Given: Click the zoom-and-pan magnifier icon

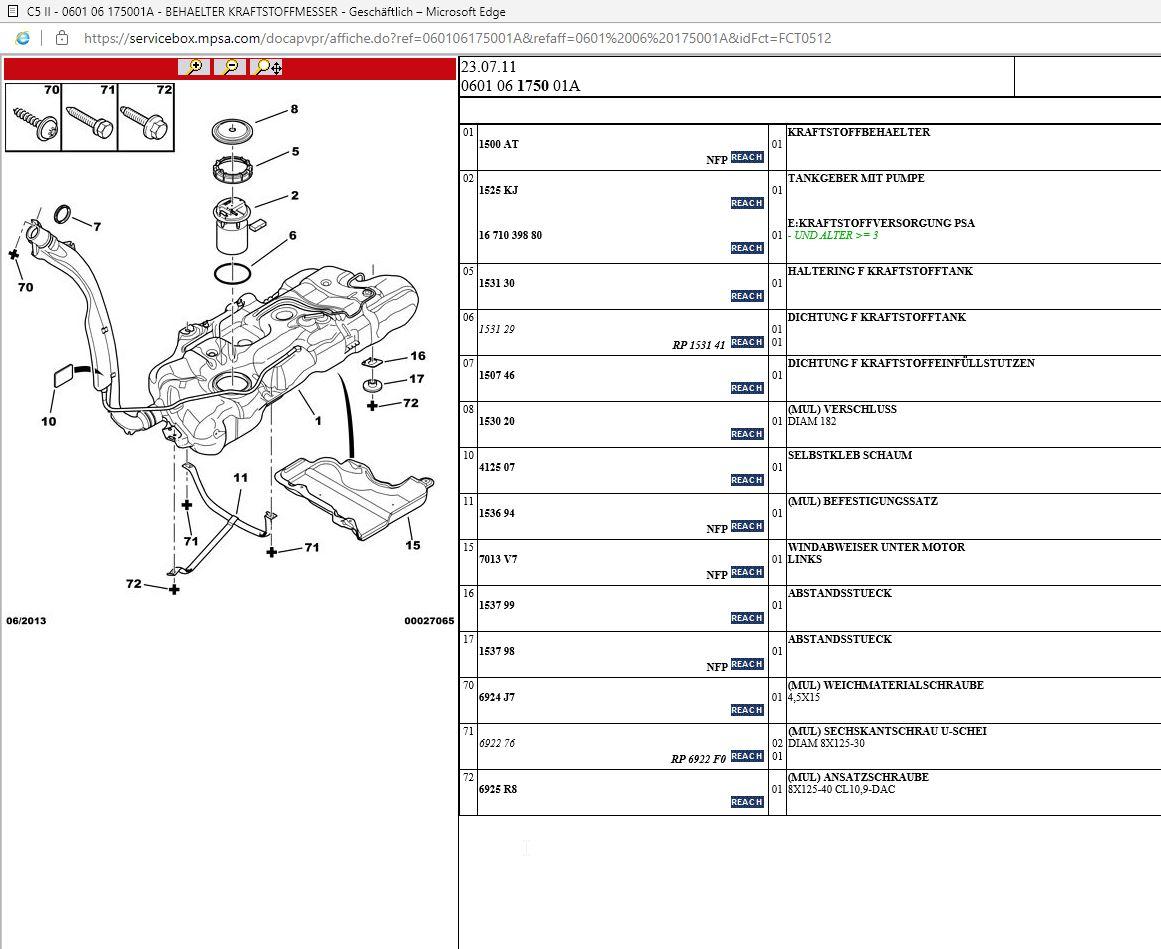Looking at the screenshot, I should [267, 67].
